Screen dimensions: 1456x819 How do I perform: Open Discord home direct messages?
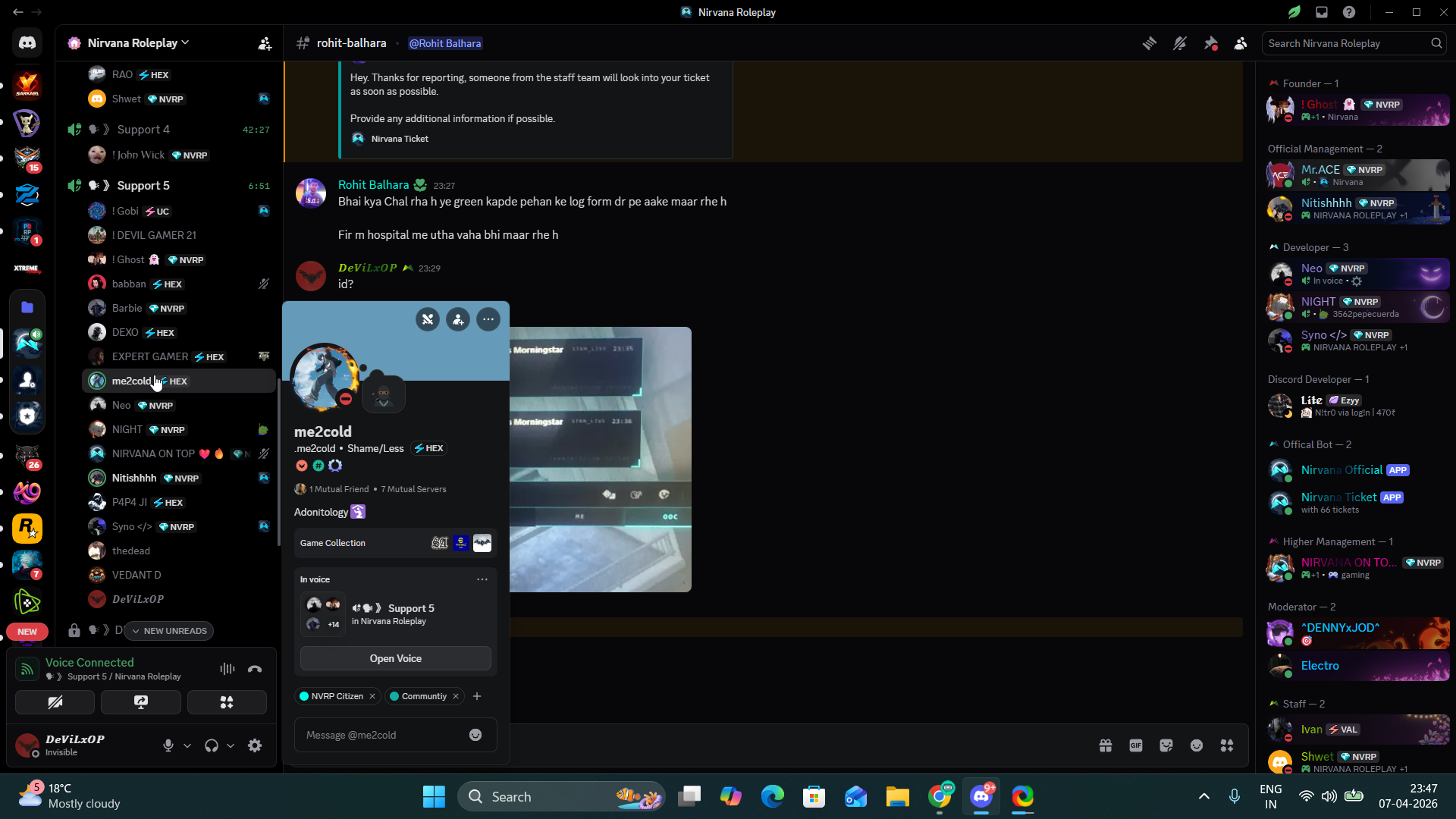point(27,43)
